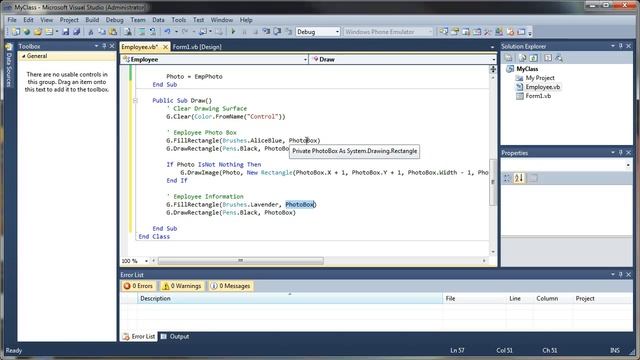This screenshot has height=360, width=640.
Task: Open the Edit menu
Action: pos(28,20)
